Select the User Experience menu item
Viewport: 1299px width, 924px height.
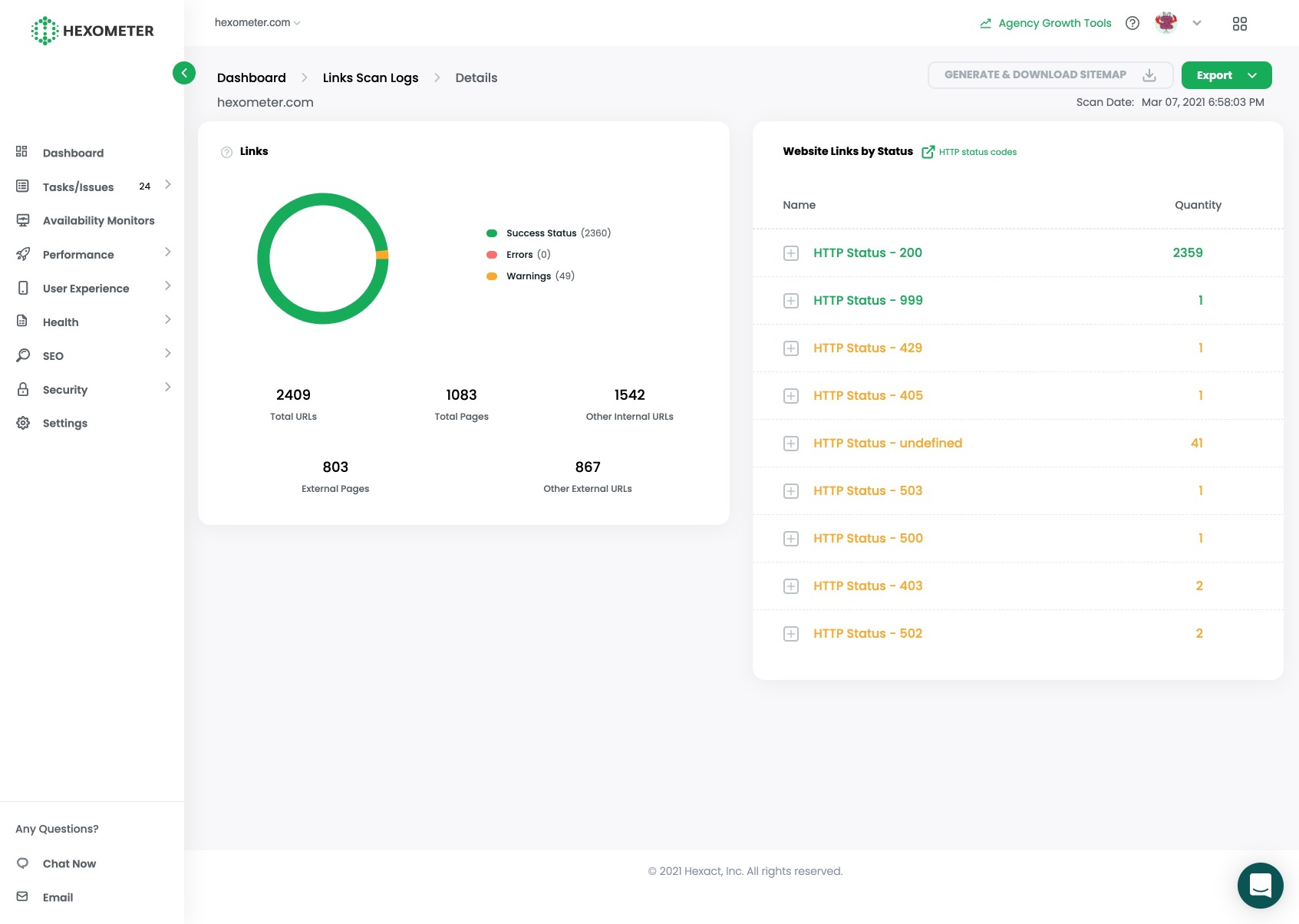point(86,289)
